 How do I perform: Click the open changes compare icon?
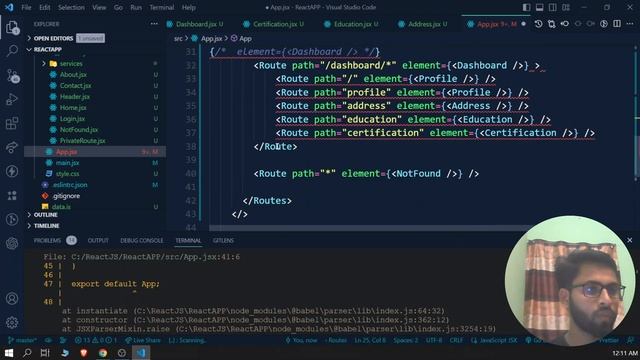pyautogui.click(x=551, y=24)
